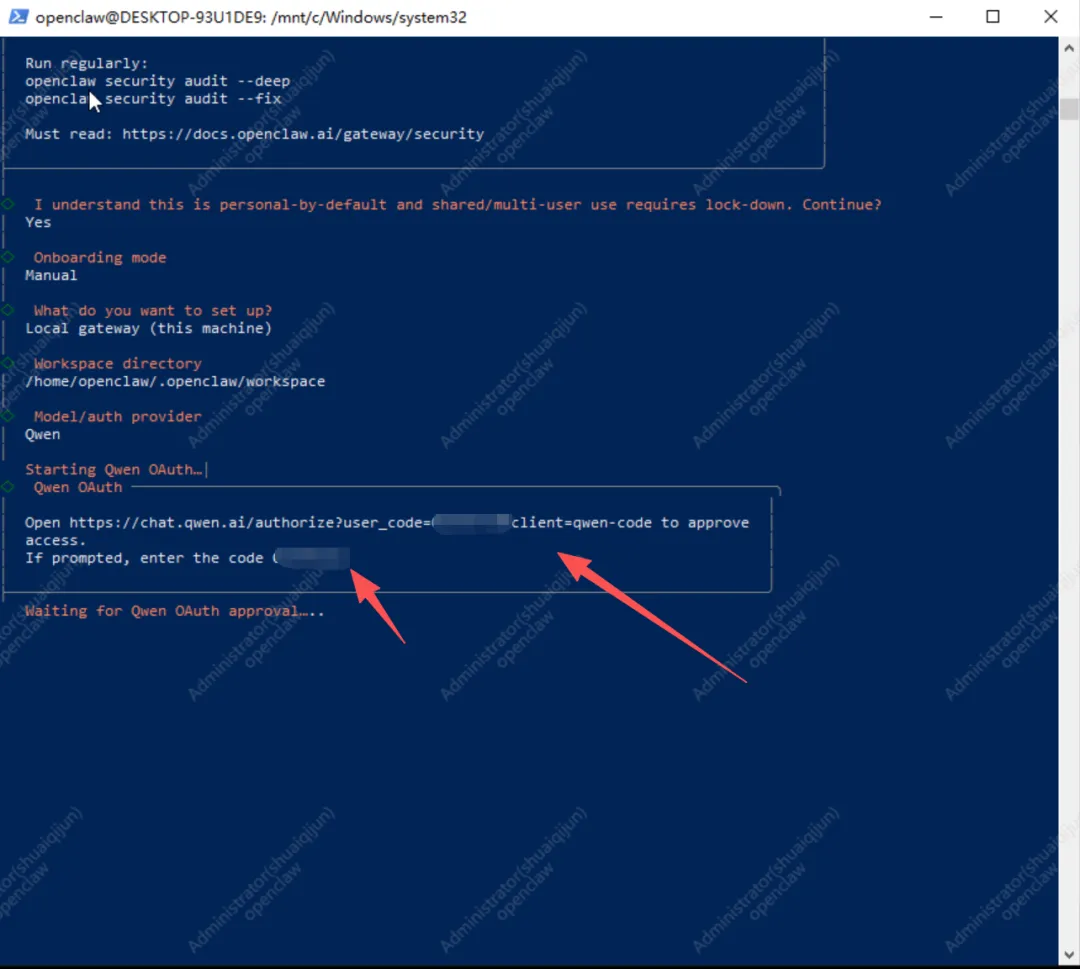The image size is (1080, 969).
Task: Click the diamond marker beside Qwen OAuth
Action: (x=8, y=487)
